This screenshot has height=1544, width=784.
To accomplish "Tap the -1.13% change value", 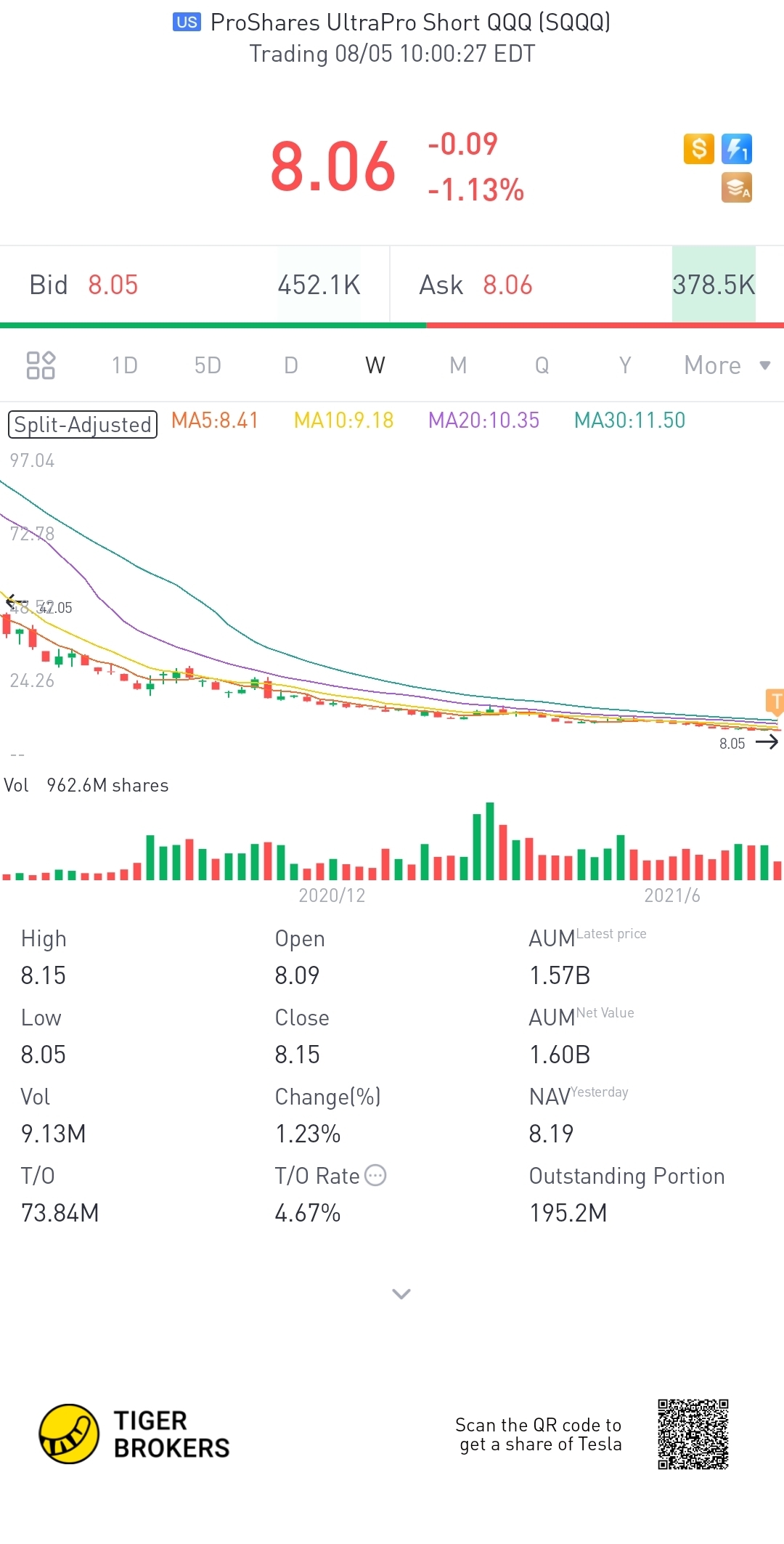I will click(475, 190).
